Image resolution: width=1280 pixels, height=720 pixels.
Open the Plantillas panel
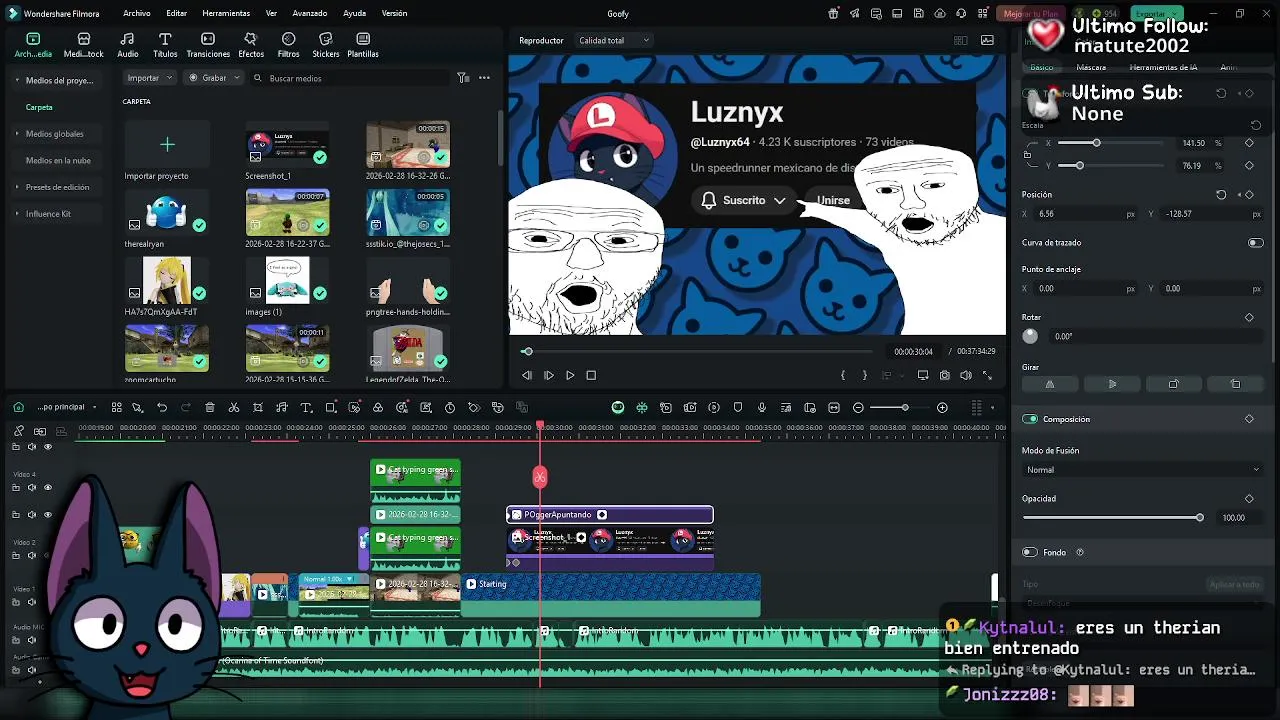coord(363,45)
